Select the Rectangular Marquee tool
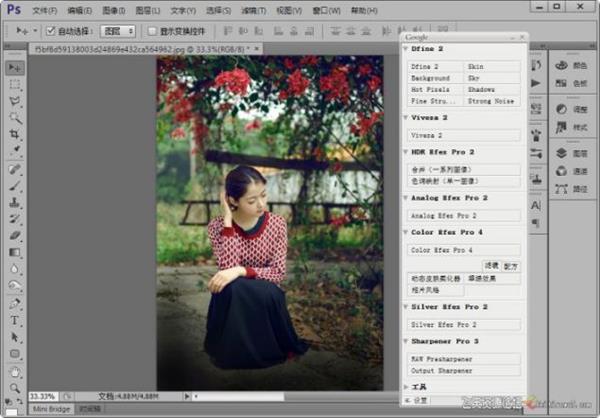The image size is (600, 418). coord(16,84)
